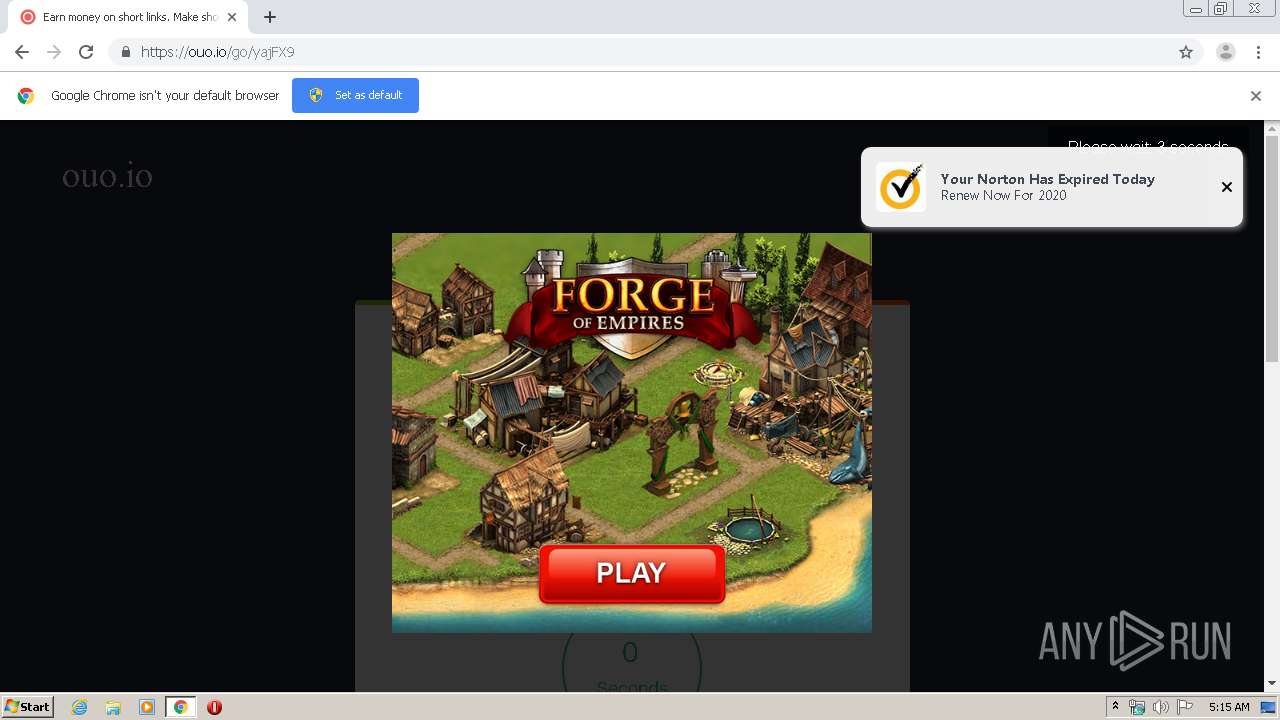Click the volume speaker tray icon
The width and height of the screenshot is (1280, 720).
pos(1160,707)
